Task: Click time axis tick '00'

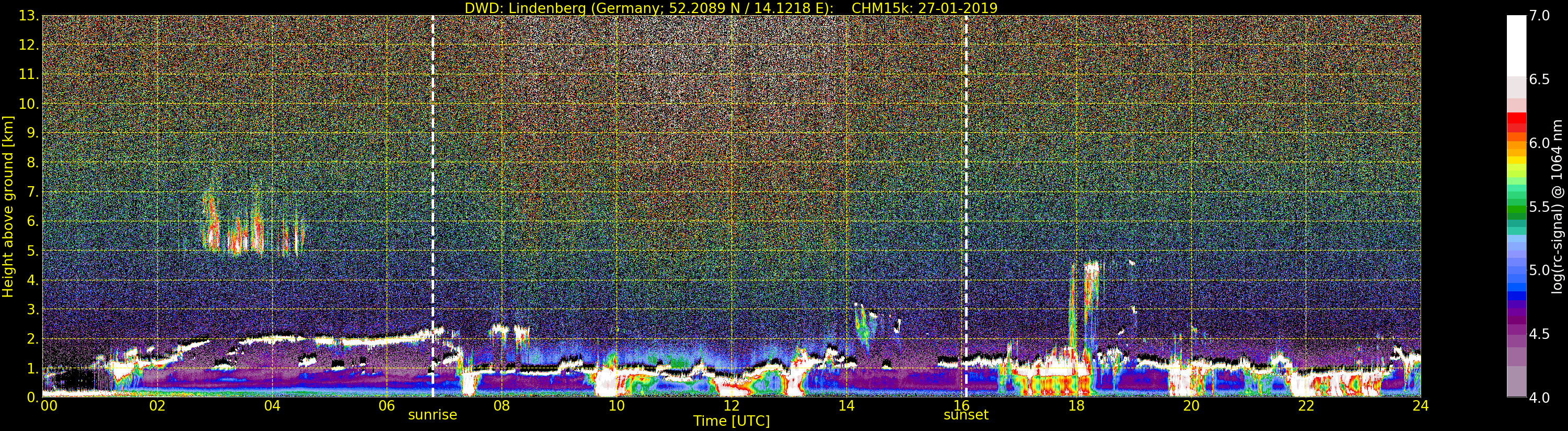Action: 49,406
